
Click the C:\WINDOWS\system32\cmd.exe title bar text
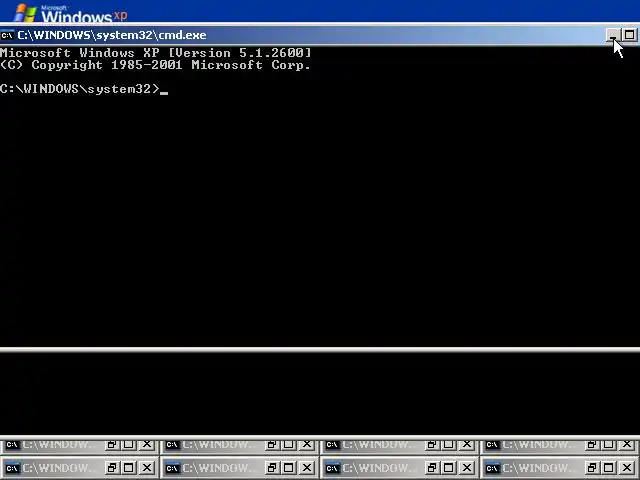[x=112, y=35]
